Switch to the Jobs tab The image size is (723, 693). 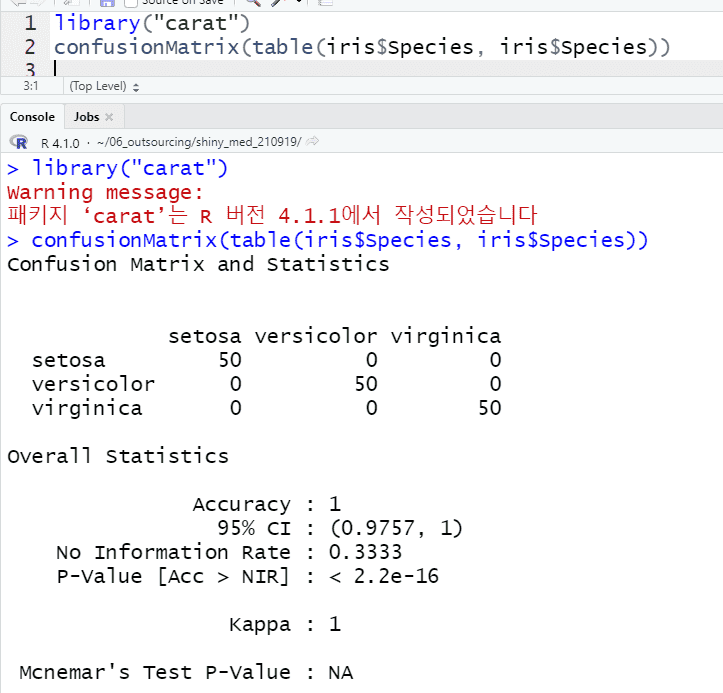point(87,117)
